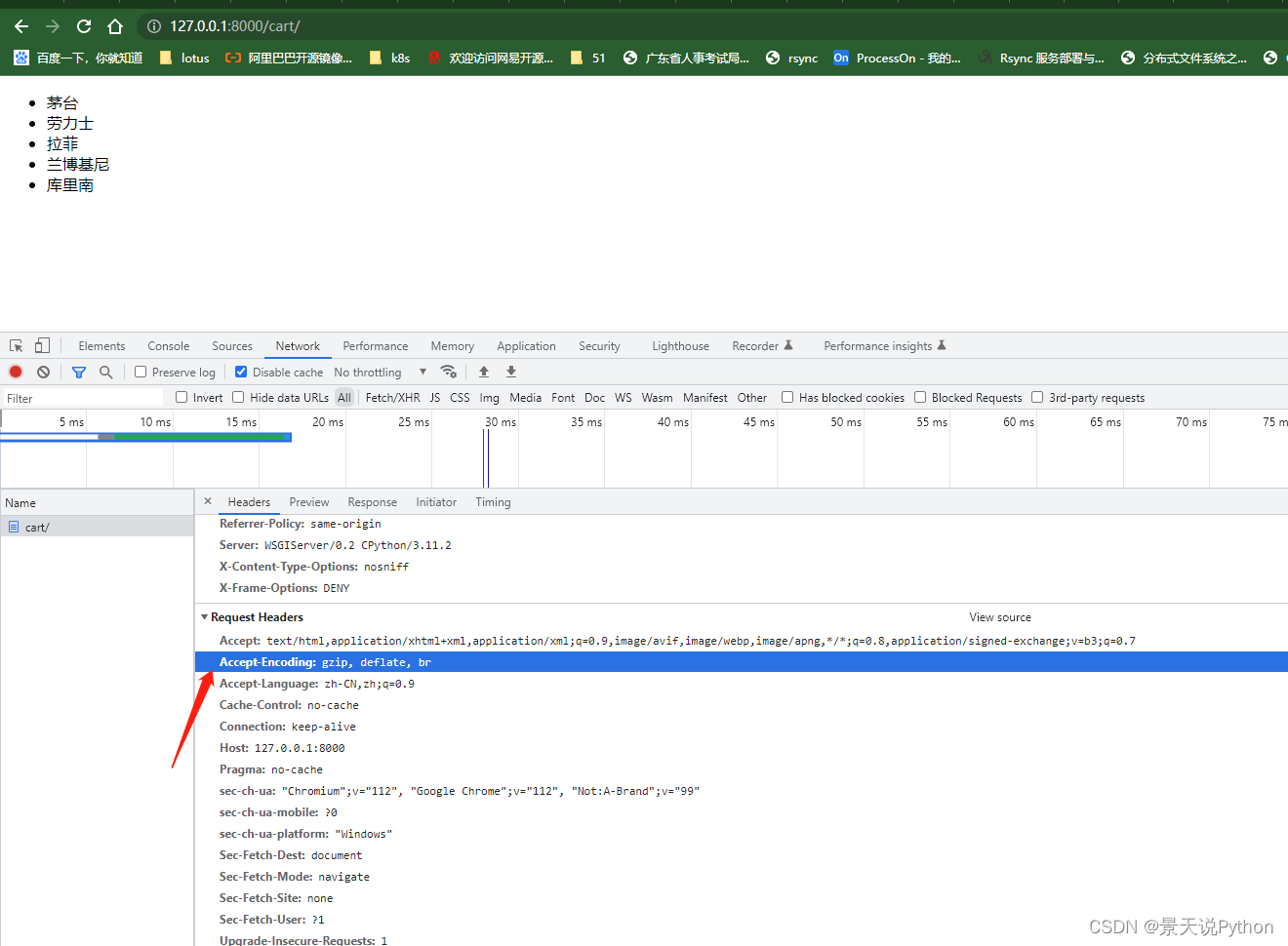Check Has blocked cookies
Screen dimensions: 1288x946
click(x=787, y=397)
